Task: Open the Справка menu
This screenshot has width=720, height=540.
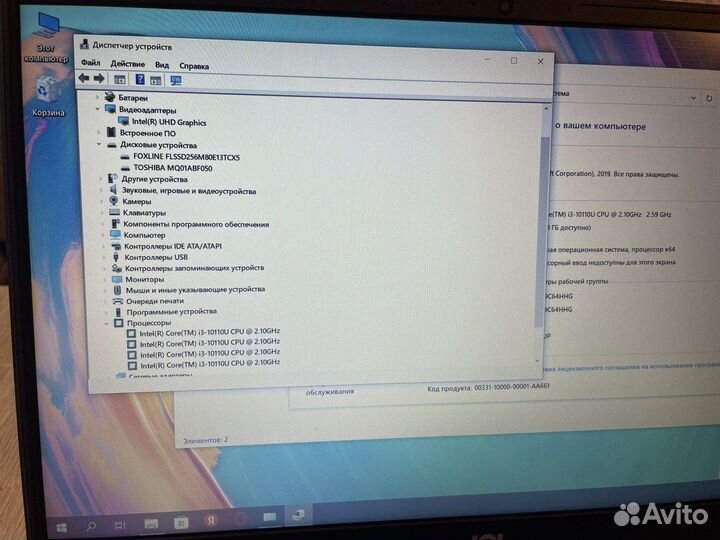Action: [196, 64]
